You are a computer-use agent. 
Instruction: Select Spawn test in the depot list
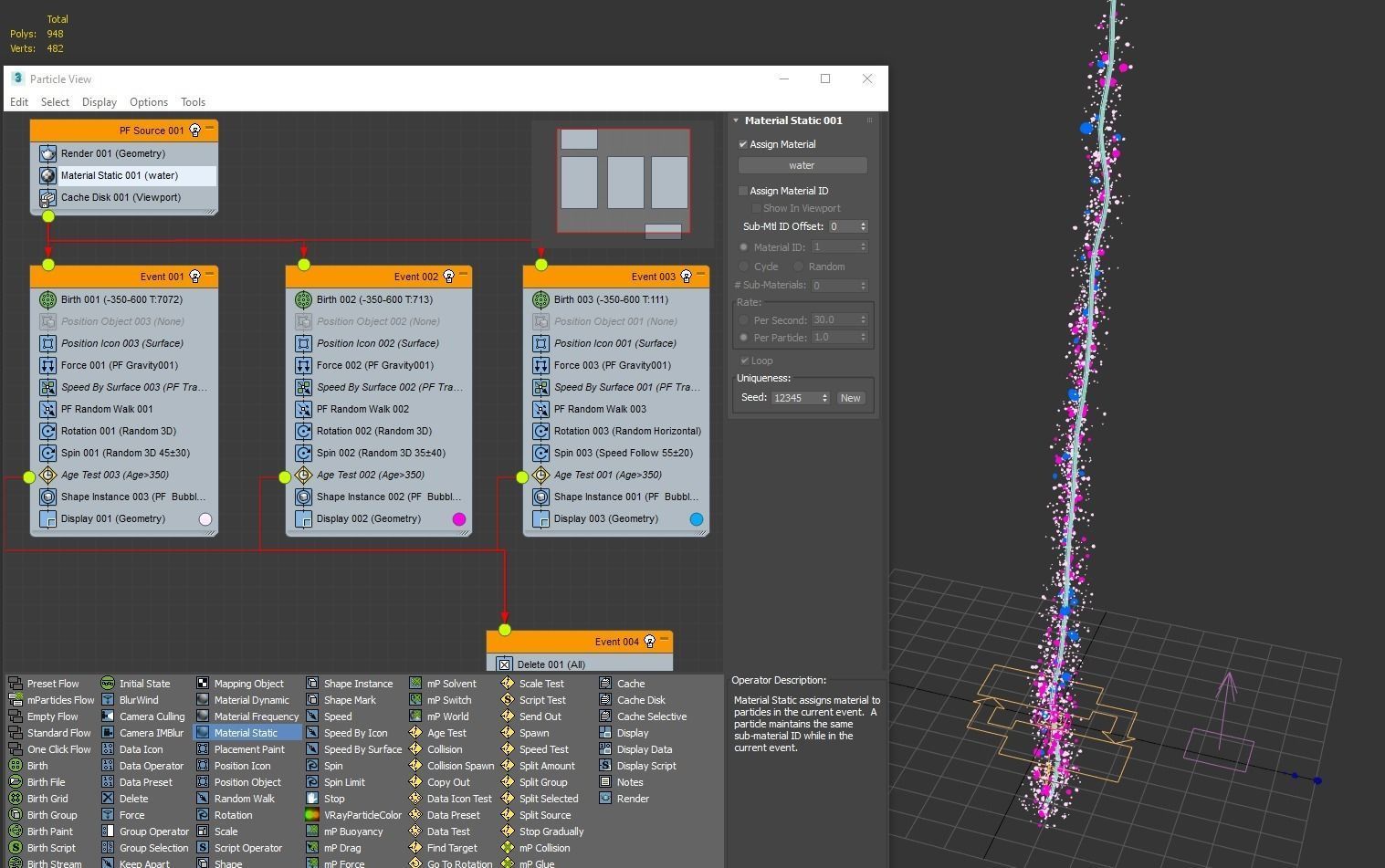click(x=534, y=733)
